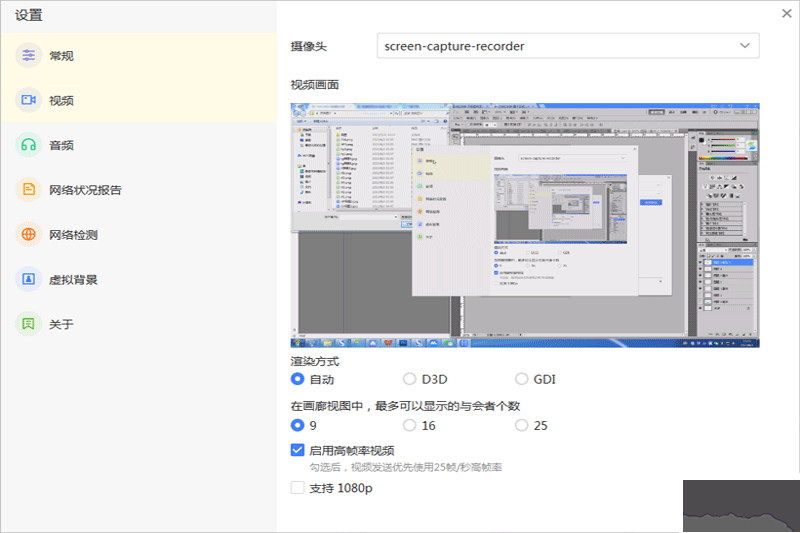The height and width of the screenshot is (533, 800).
Task: Enable the 支持 1080p checkbox
Action: 297,488
